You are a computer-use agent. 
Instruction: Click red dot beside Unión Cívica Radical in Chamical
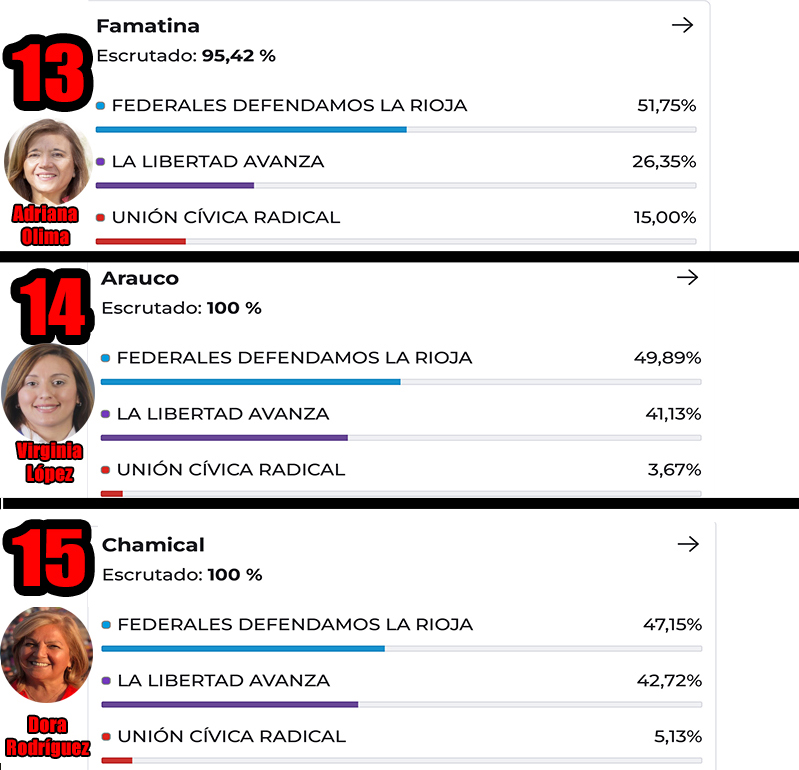106,737
